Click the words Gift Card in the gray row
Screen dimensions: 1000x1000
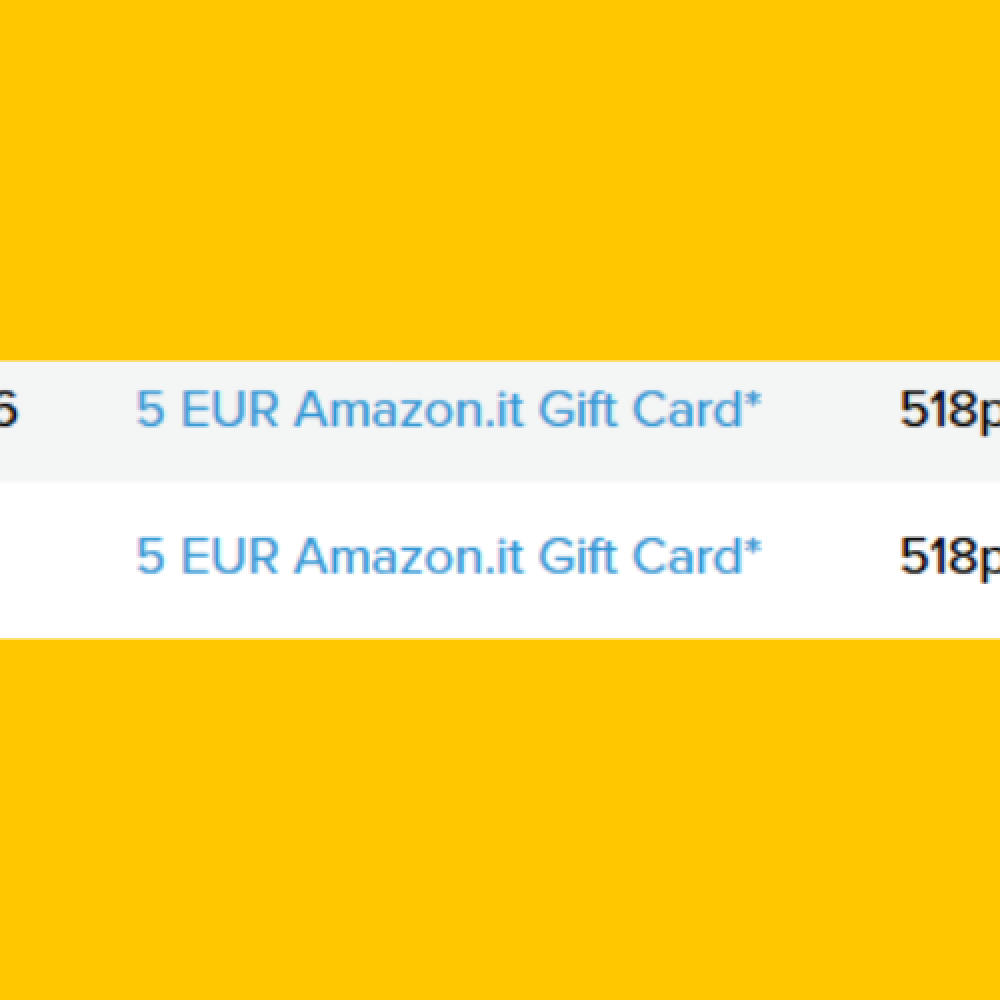pos(640,410)
